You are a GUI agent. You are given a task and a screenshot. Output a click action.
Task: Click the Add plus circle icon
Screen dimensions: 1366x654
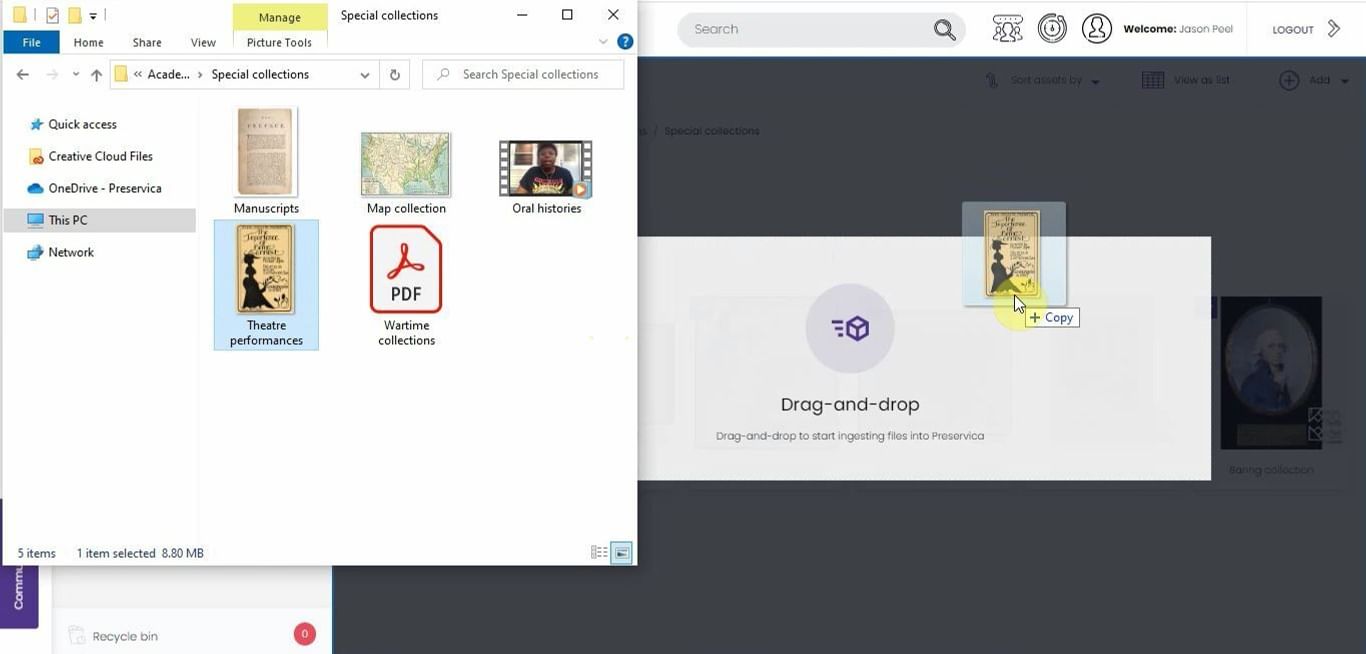click(1289, 80)
